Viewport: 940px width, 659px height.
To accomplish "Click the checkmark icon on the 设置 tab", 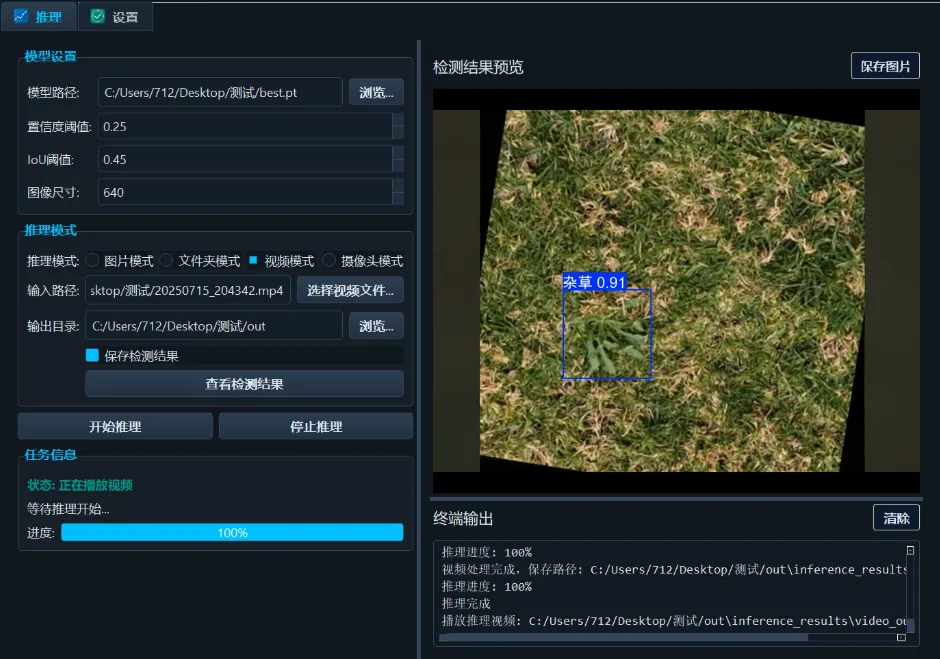I will click(x=95, y=16).
